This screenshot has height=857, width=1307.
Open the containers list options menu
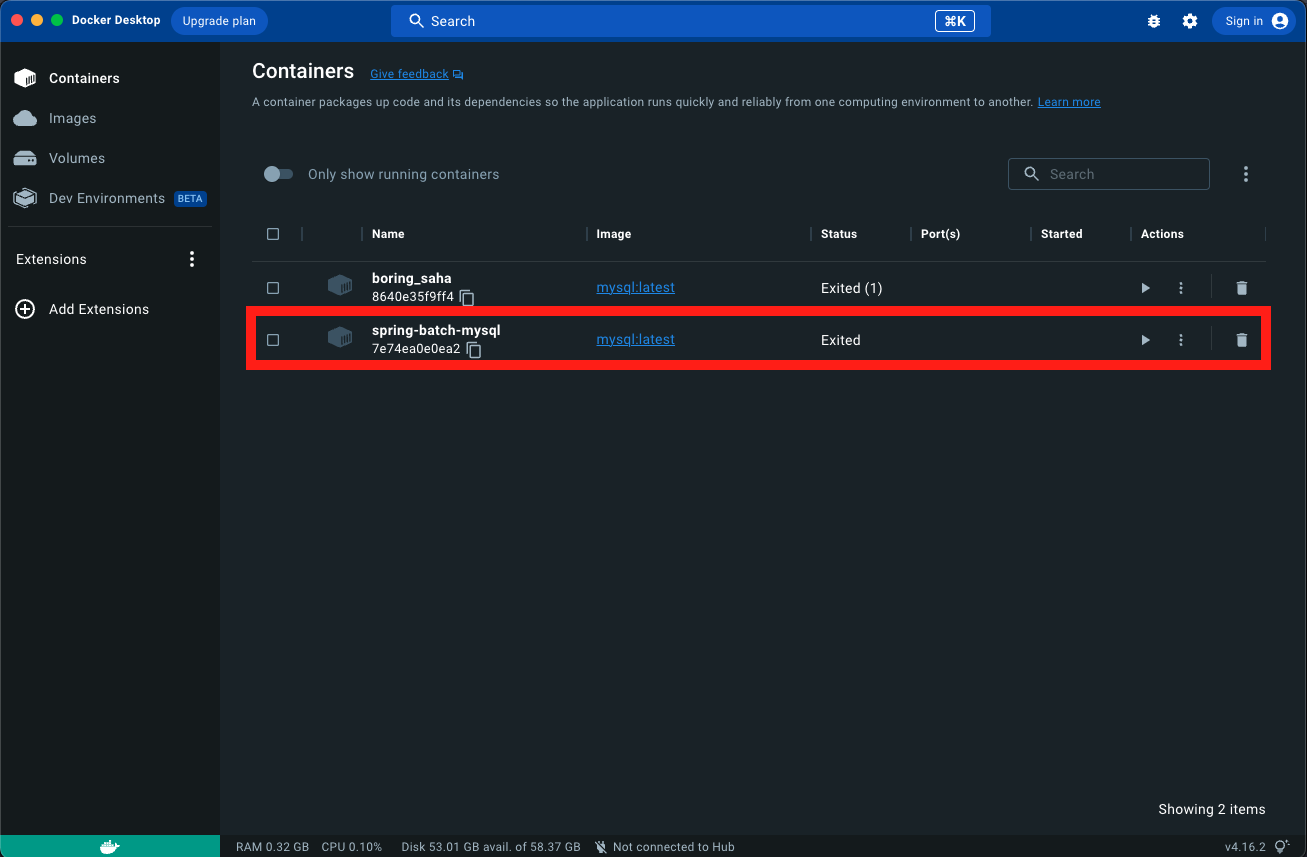click(1246, 174)
